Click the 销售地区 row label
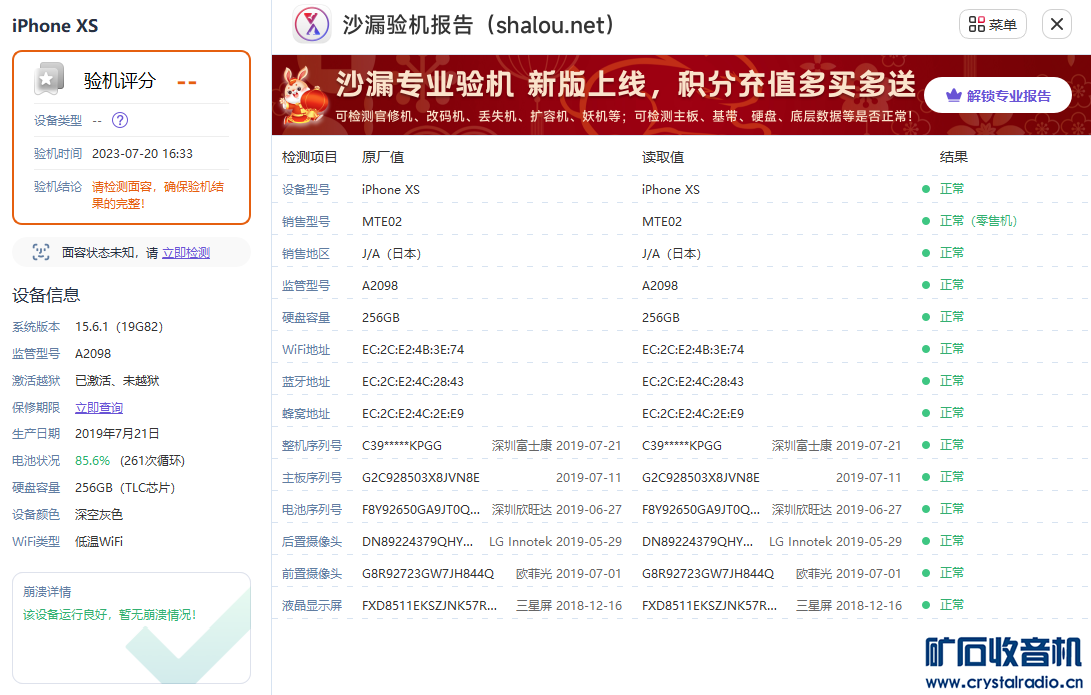The height and width of the screenshot is (695, 1091). tap(305, 253)
